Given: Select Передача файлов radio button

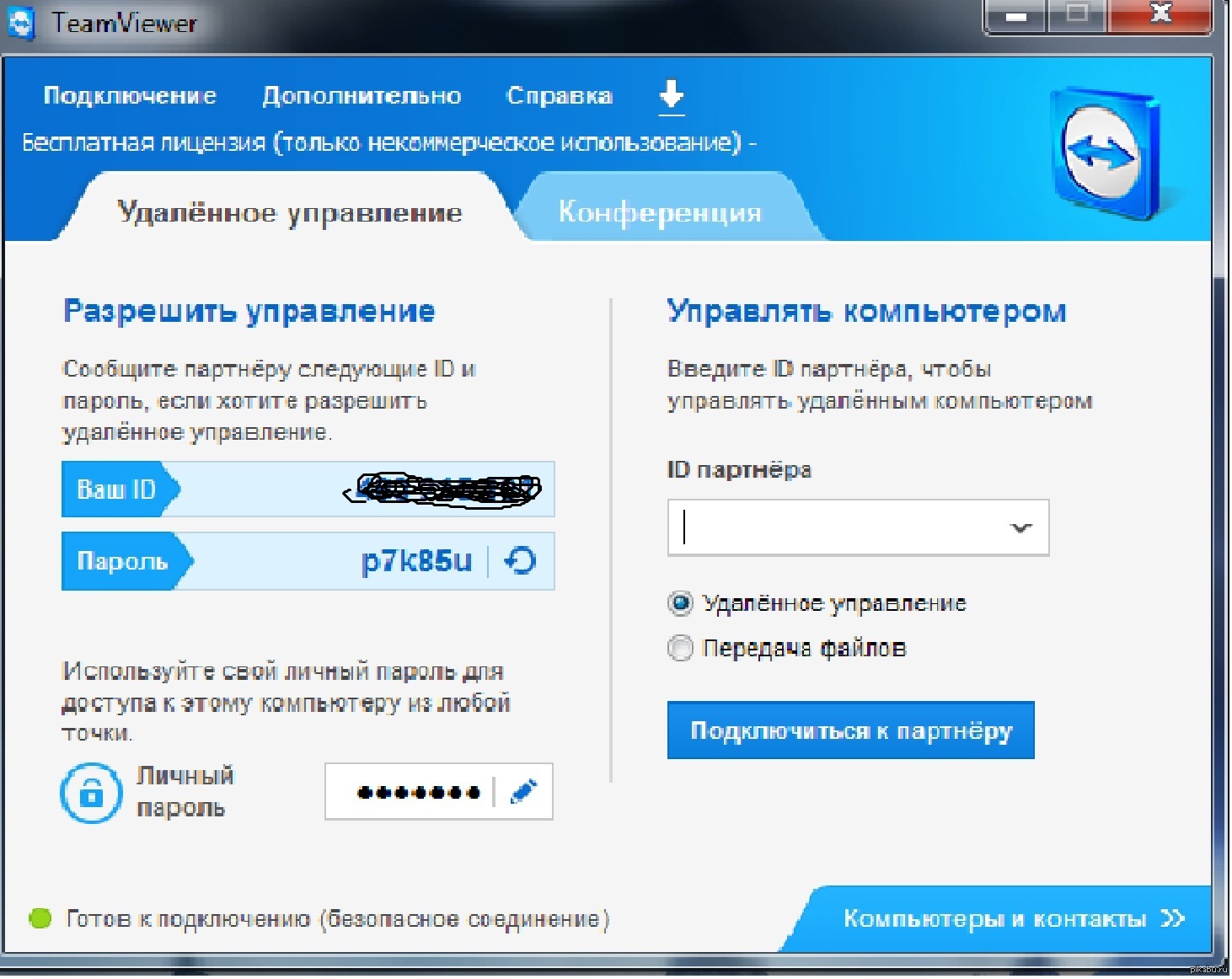Looking at the screenshot, I should [x=680, y=648].
